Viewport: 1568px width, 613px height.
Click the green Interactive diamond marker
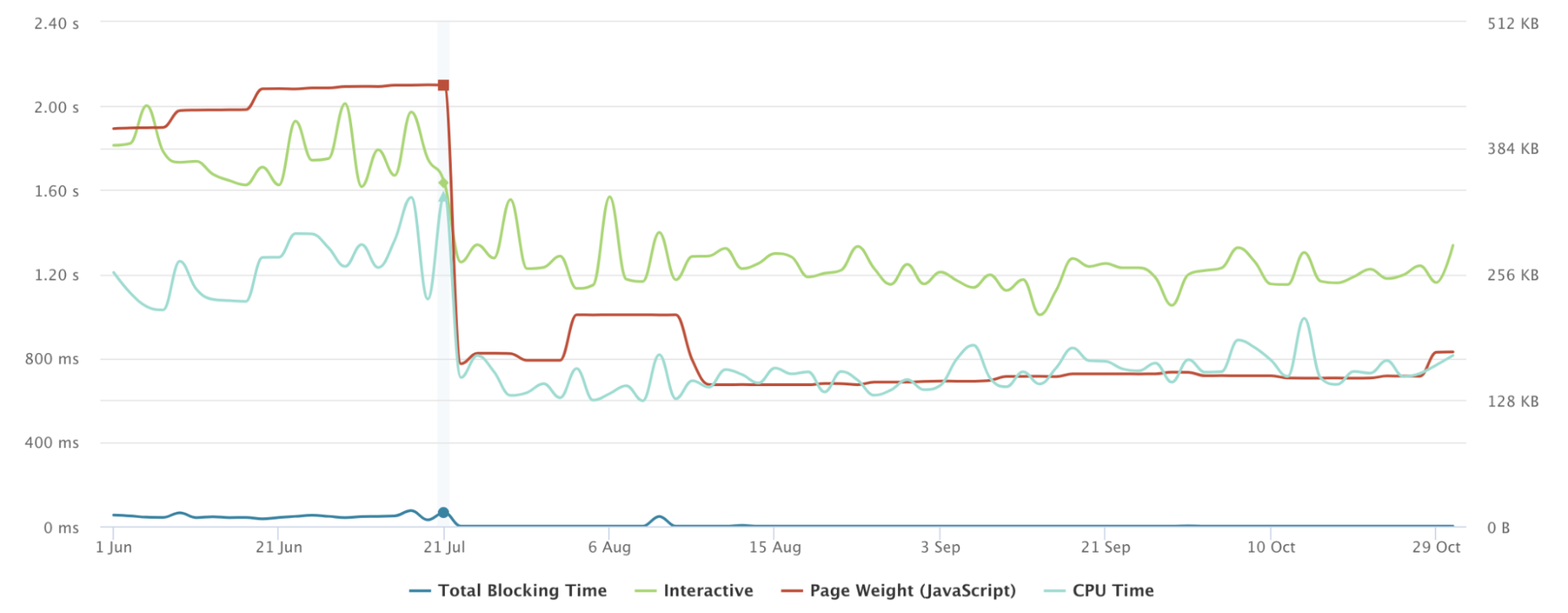(443, 183)
